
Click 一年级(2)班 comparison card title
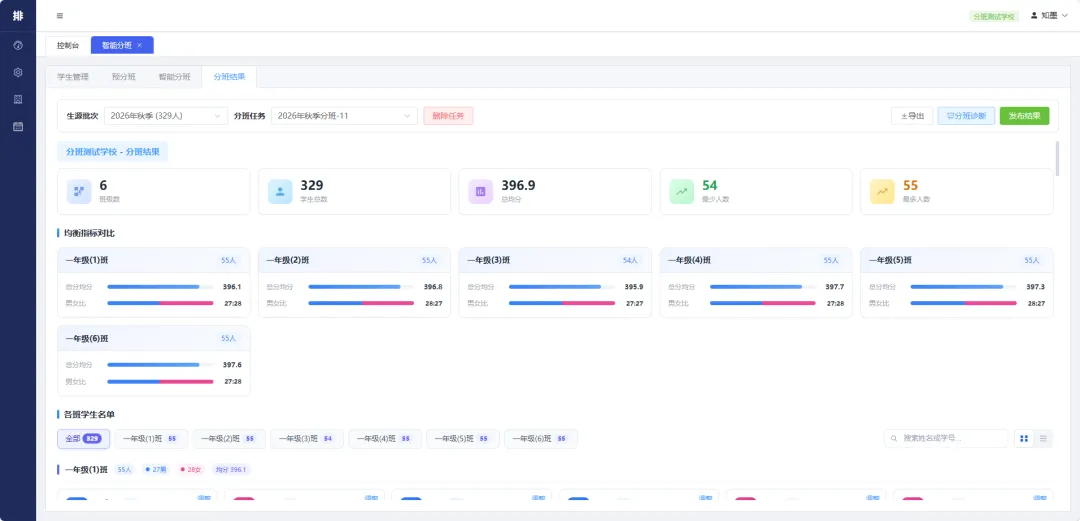click(x=288, y=260)
